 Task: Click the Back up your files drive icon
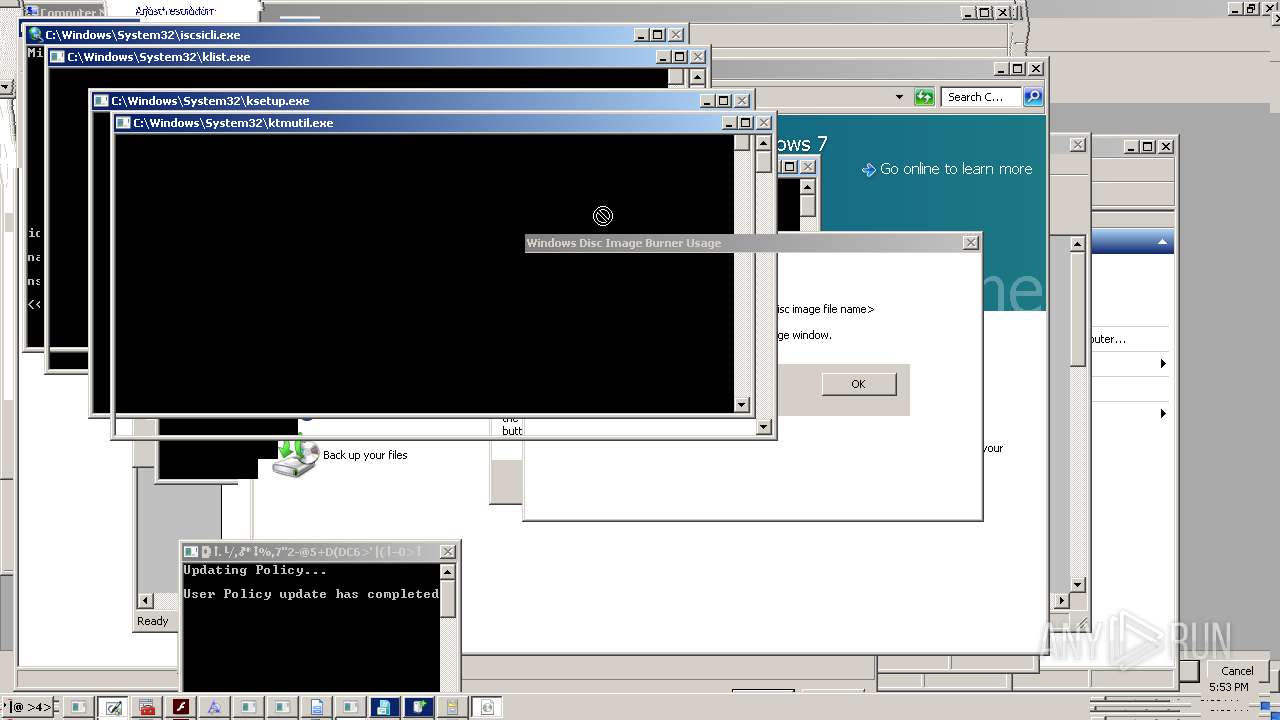click(x=296, y=456)
